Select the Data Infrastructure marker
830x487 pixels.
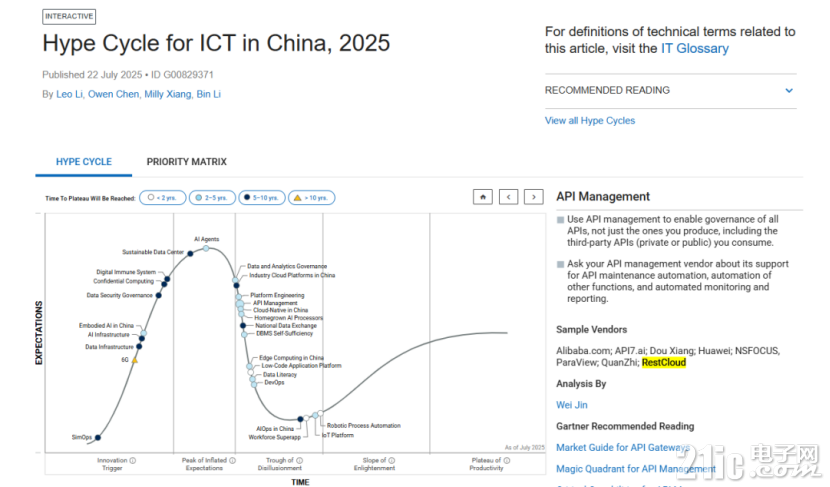(x=139, y=346)
